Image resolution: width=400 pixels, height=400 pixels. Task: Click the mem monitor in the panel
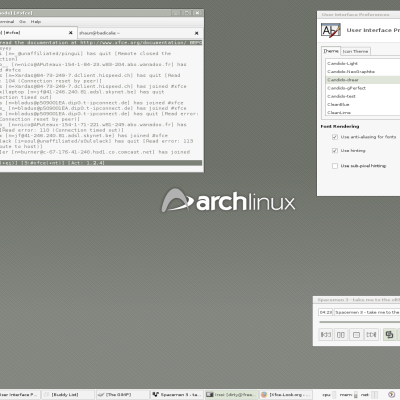coord(349,395)
